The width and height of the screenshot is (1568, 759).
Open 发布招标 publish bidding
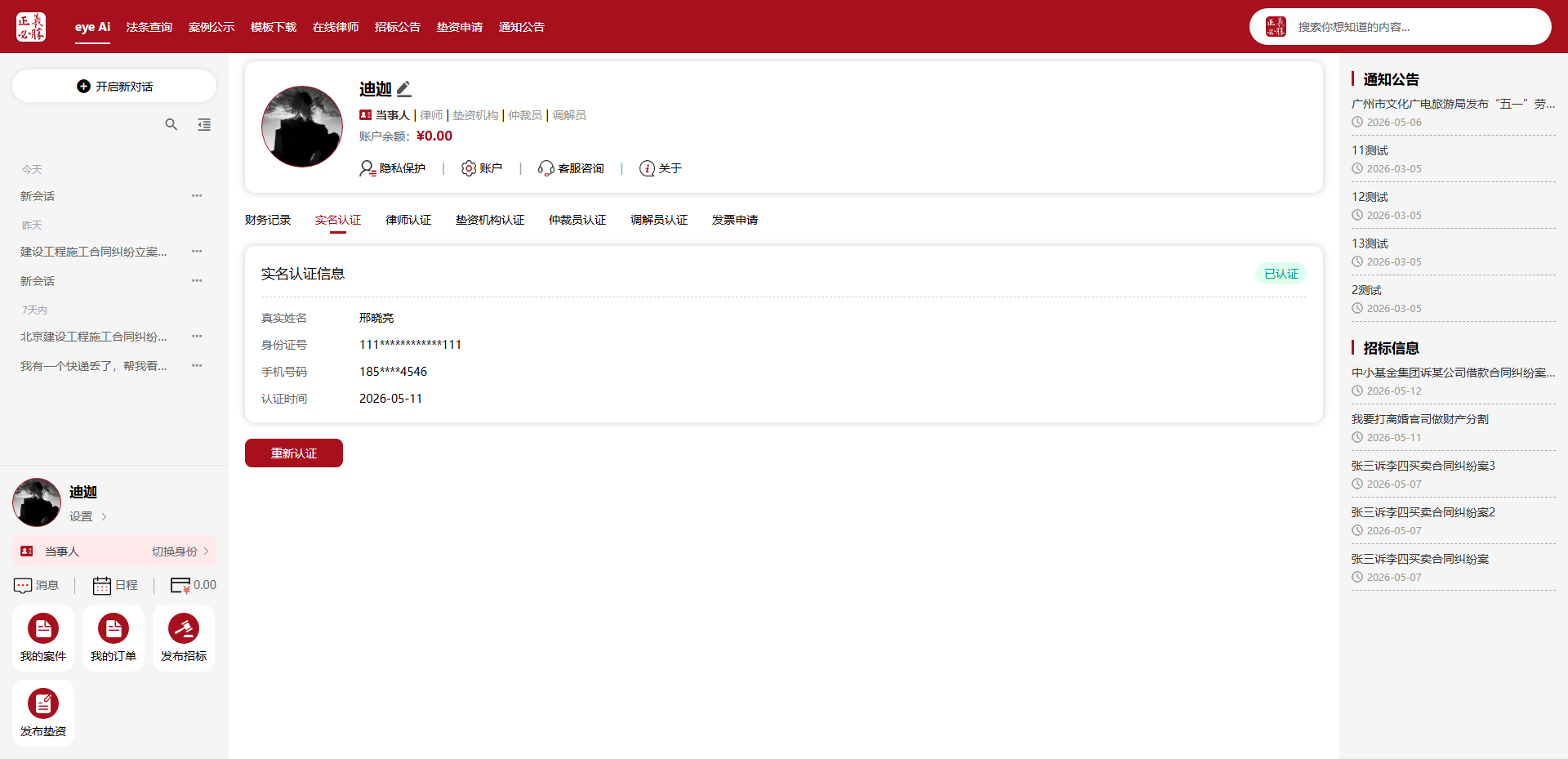pyautogui.click(x=184, y=638)
